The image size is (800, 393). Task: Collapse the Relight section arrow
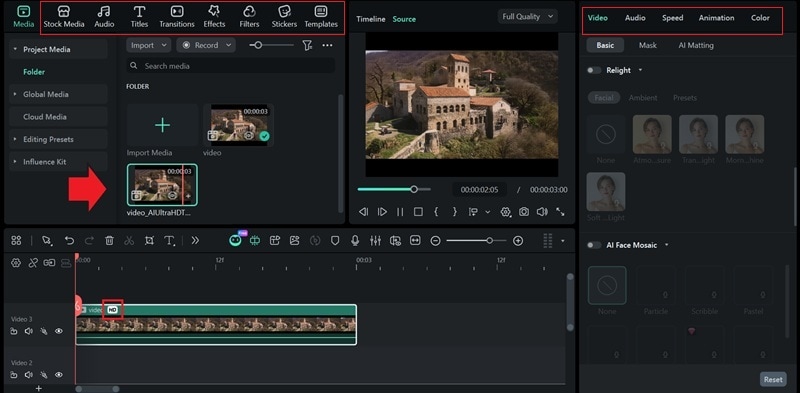640,70
